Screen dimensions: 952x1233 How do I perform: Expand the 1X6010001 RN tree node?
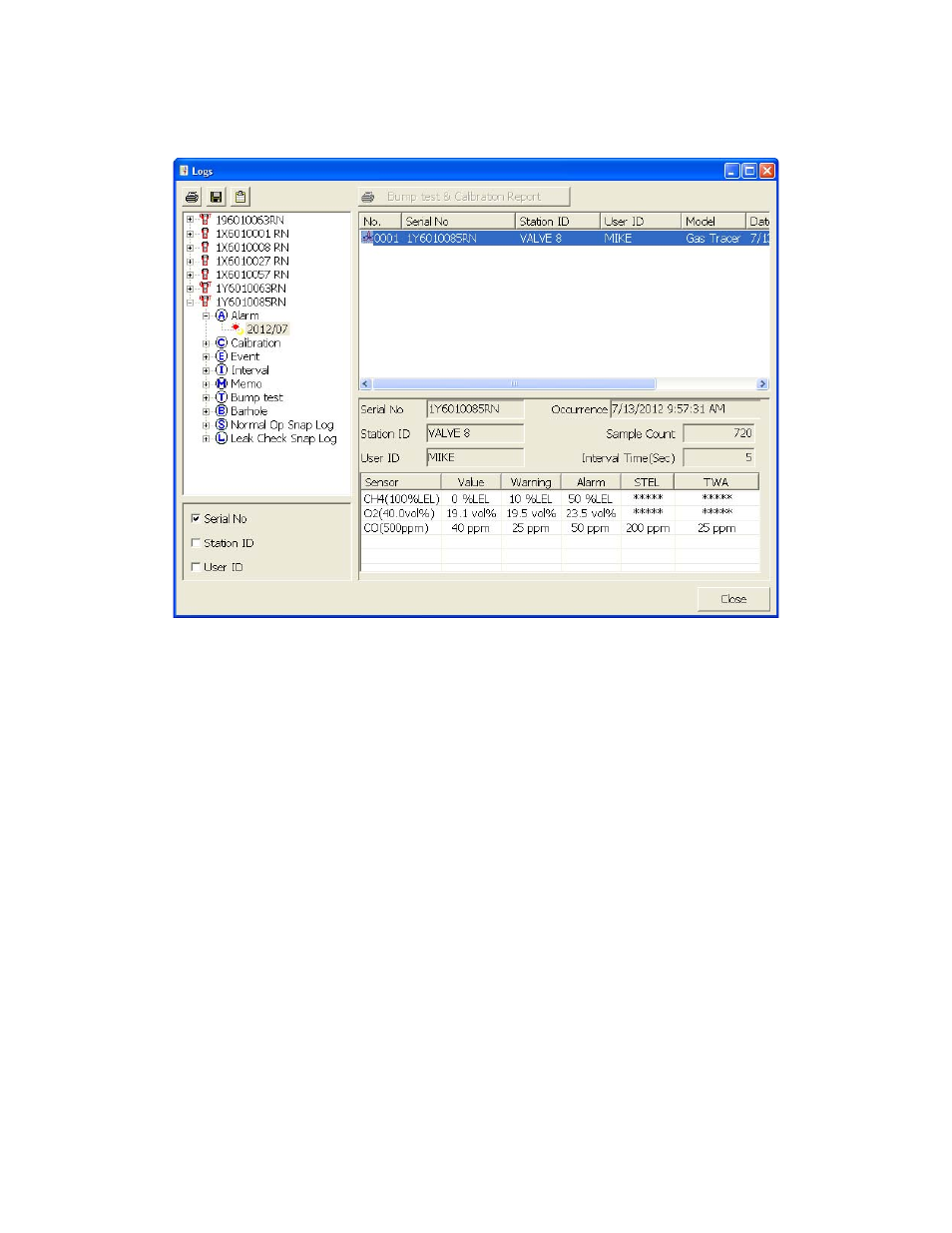[x=190, y=234]
